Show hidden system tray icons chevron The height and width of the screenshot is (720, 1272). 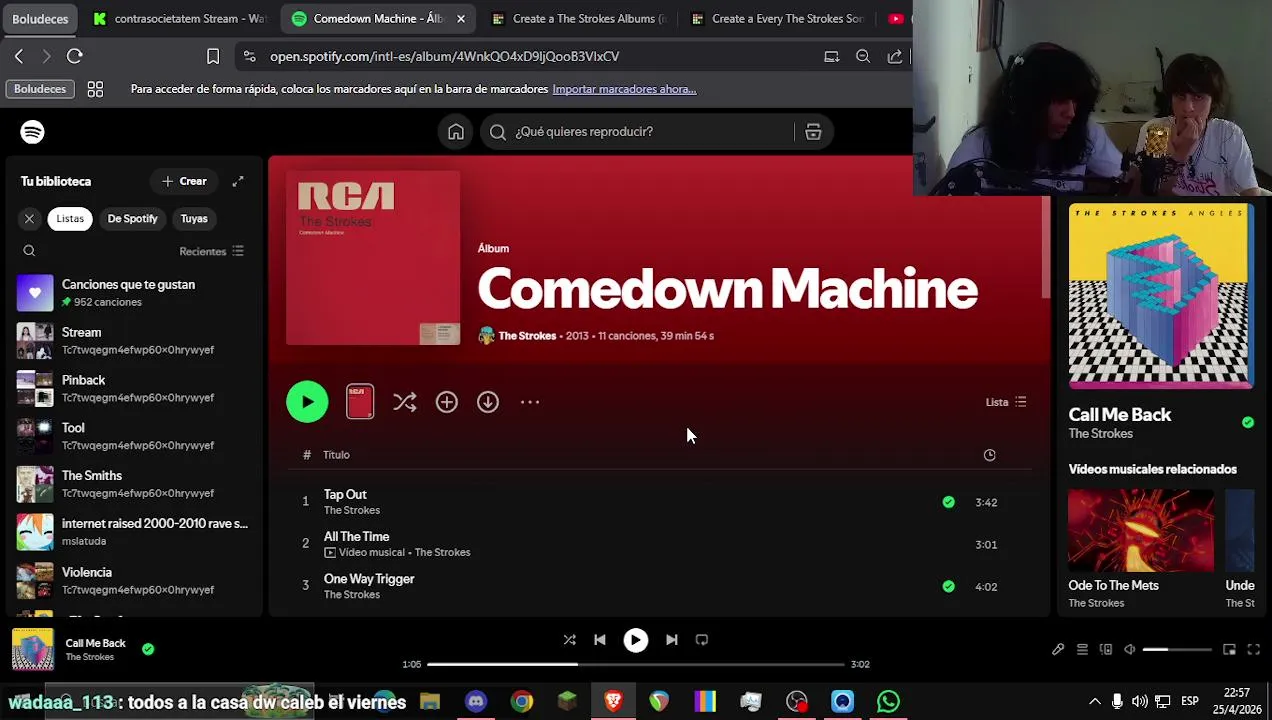pos(1094,701)
